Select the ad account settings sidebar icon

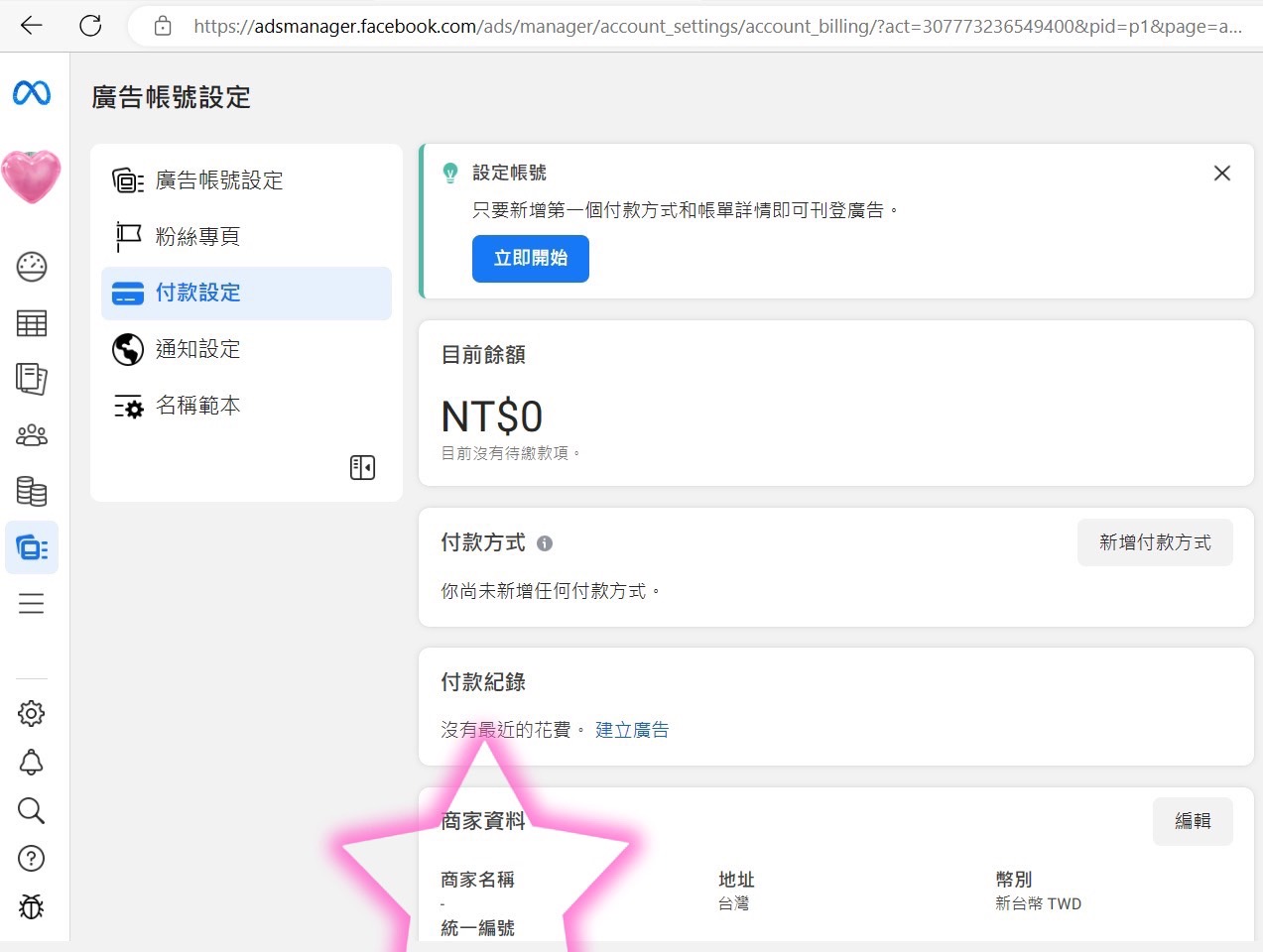tap(32, 547)
